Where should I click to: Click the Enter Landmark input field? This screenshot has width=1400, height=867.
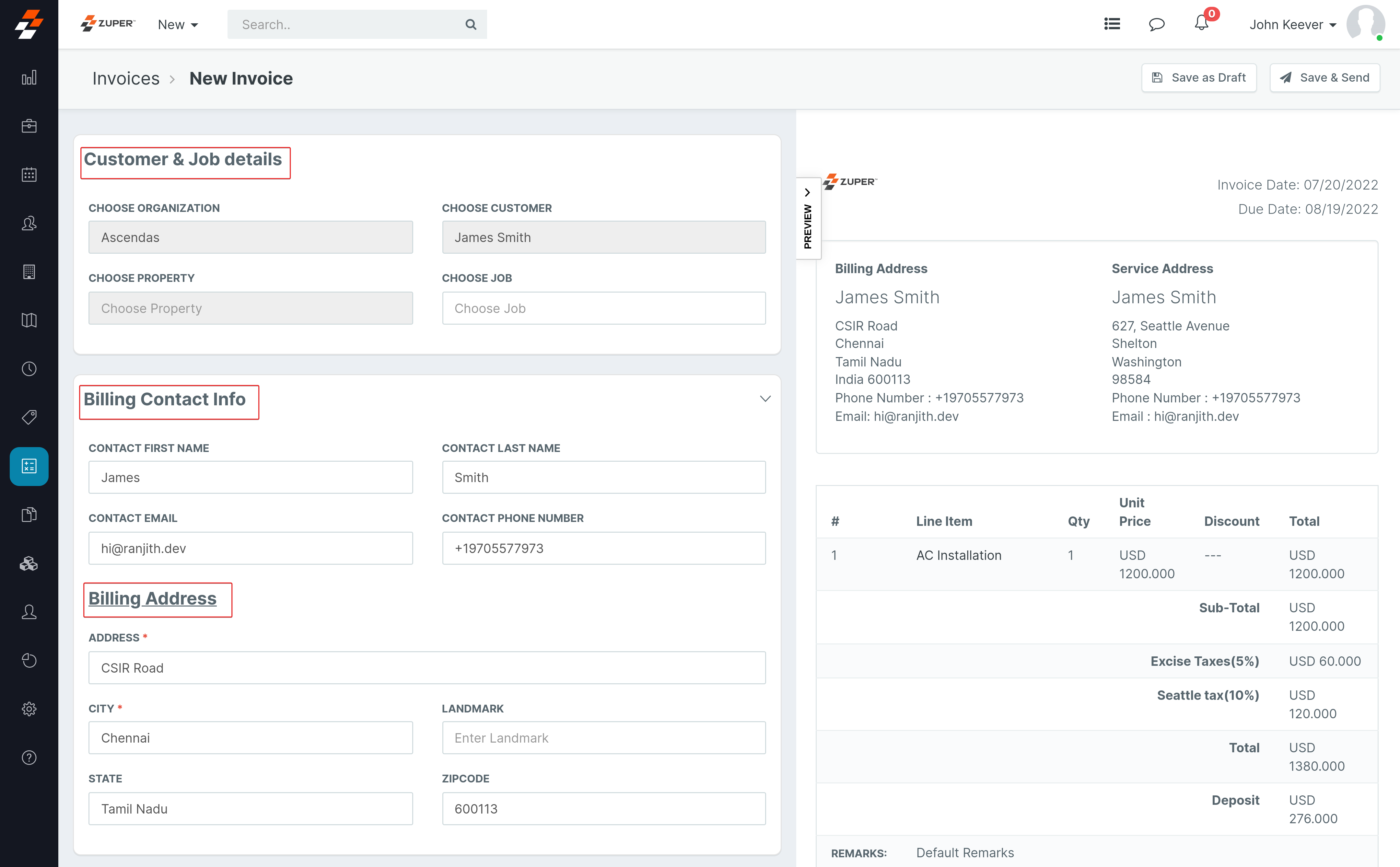tap(603, 738)
